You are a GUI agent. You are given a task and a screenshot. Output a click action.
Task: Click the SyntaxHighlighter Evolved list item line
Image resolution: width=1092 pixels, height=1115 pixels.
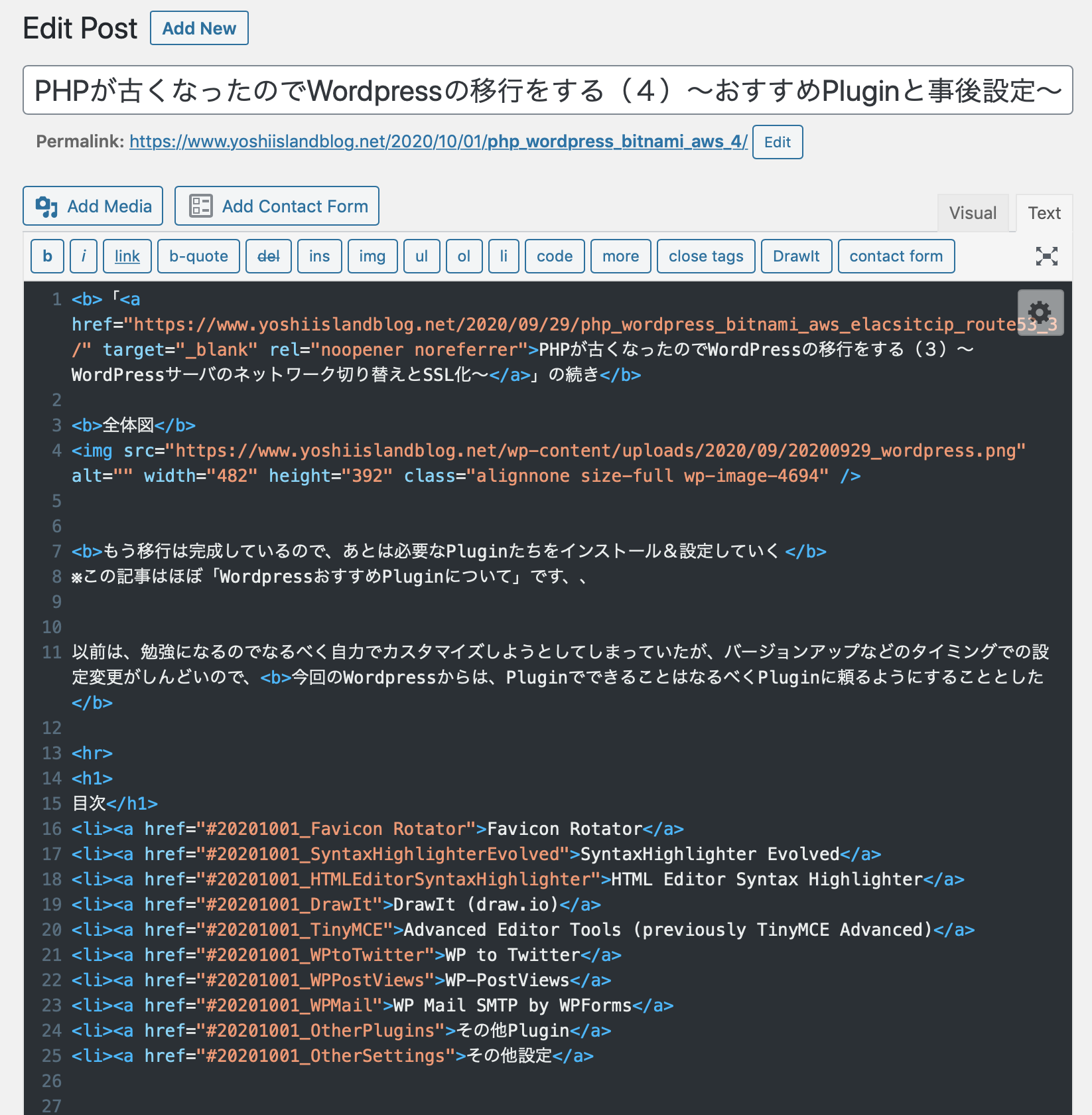coord(477,854)
